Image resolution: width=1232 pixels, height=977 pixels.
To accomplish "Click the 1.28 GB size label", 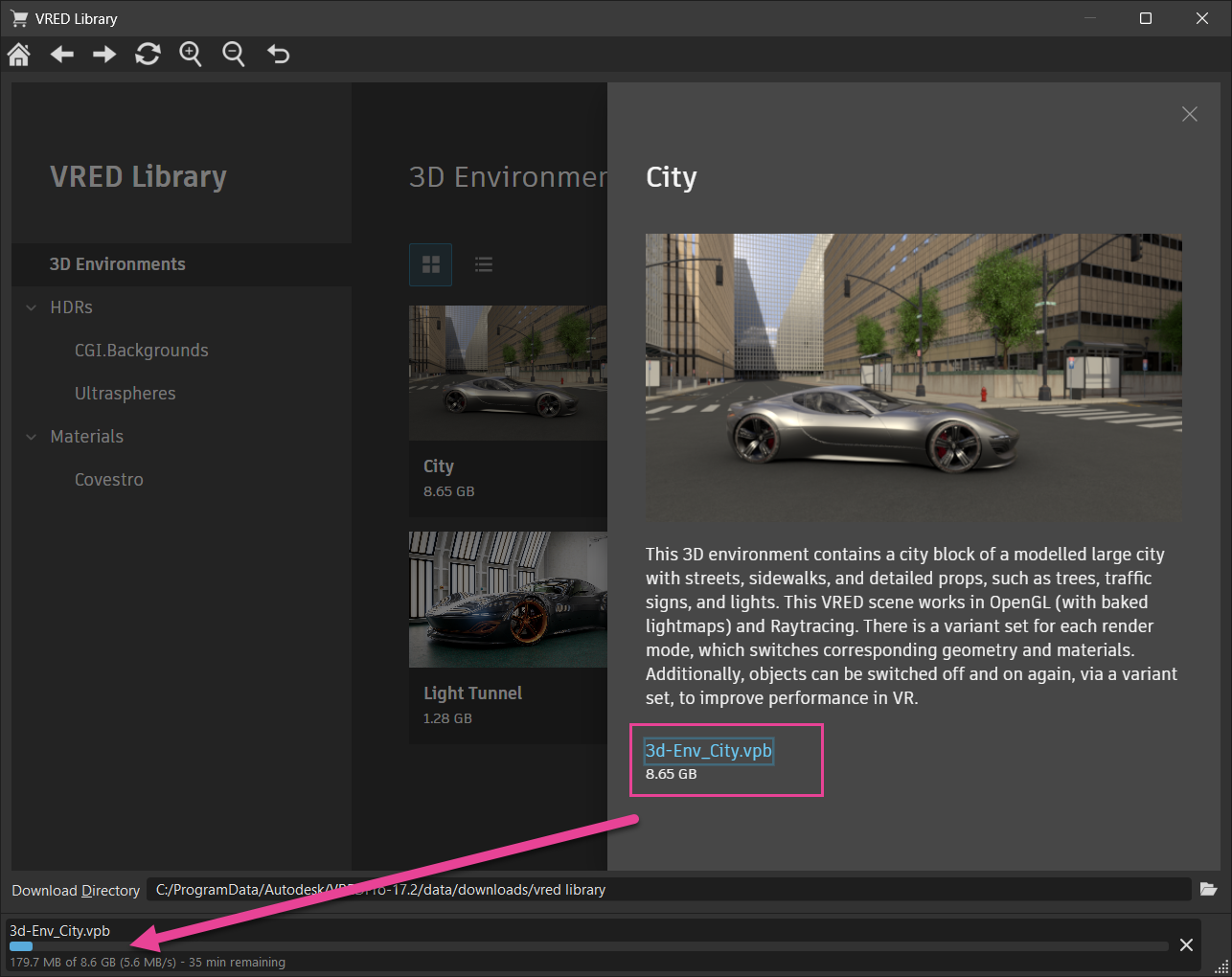I will 448,718.
